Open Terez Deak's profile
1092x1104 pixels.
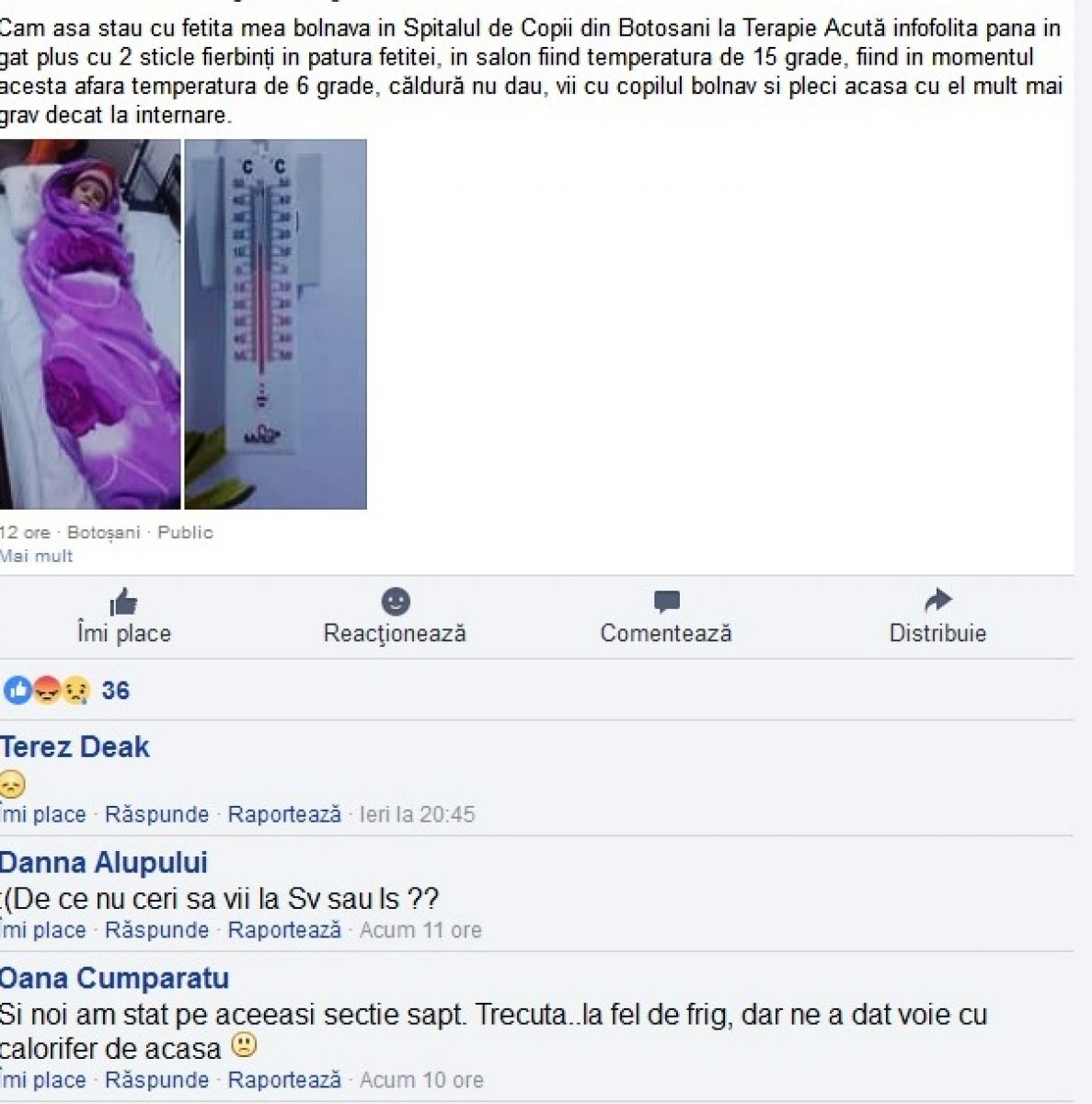tap(75, 747)
